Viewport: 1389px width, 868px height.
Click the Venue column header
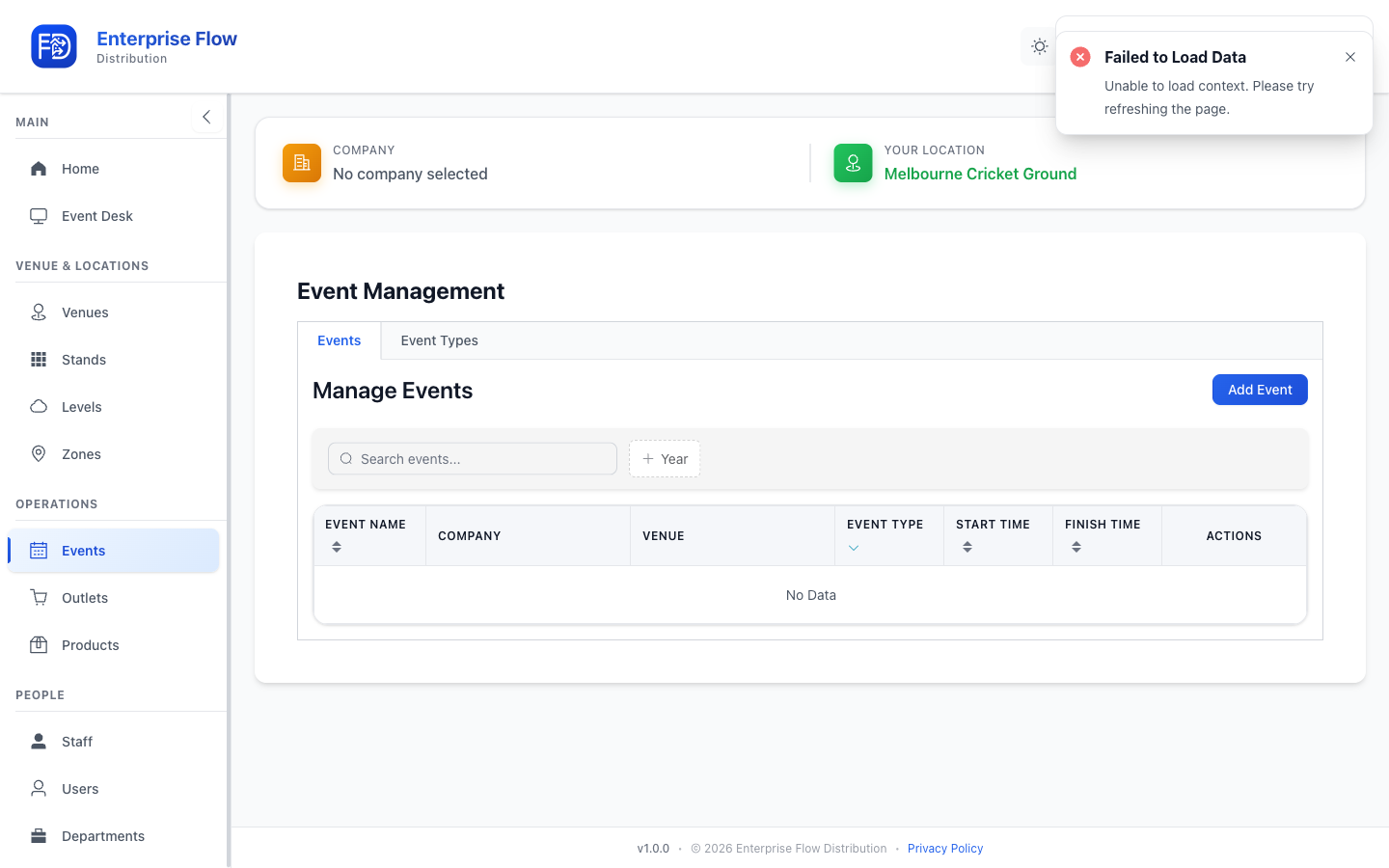(732, 536)
